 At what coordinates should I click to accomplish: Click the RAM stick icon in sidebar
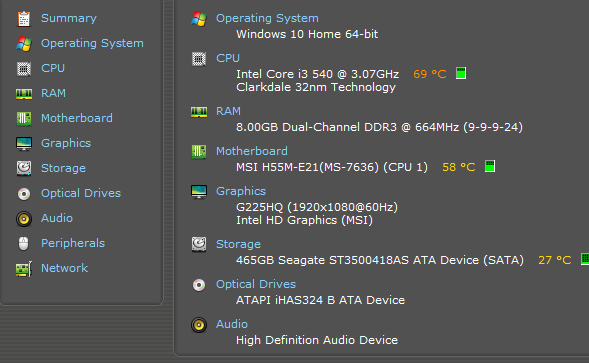[x=24, y=94]
